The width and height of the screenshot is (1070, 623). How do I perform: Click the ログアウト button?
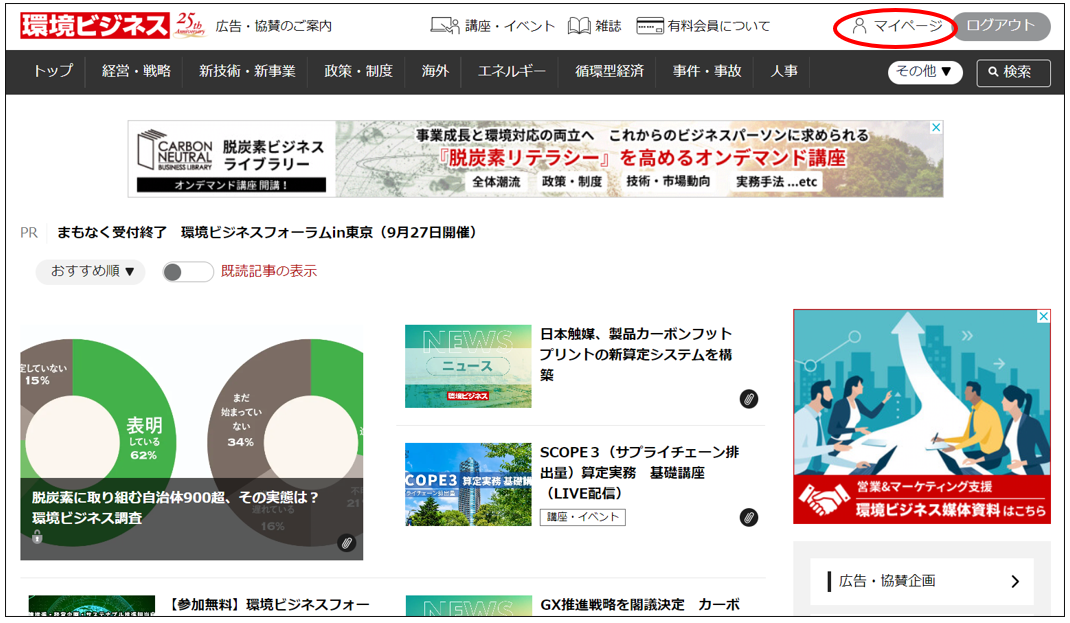(1000, 26)
